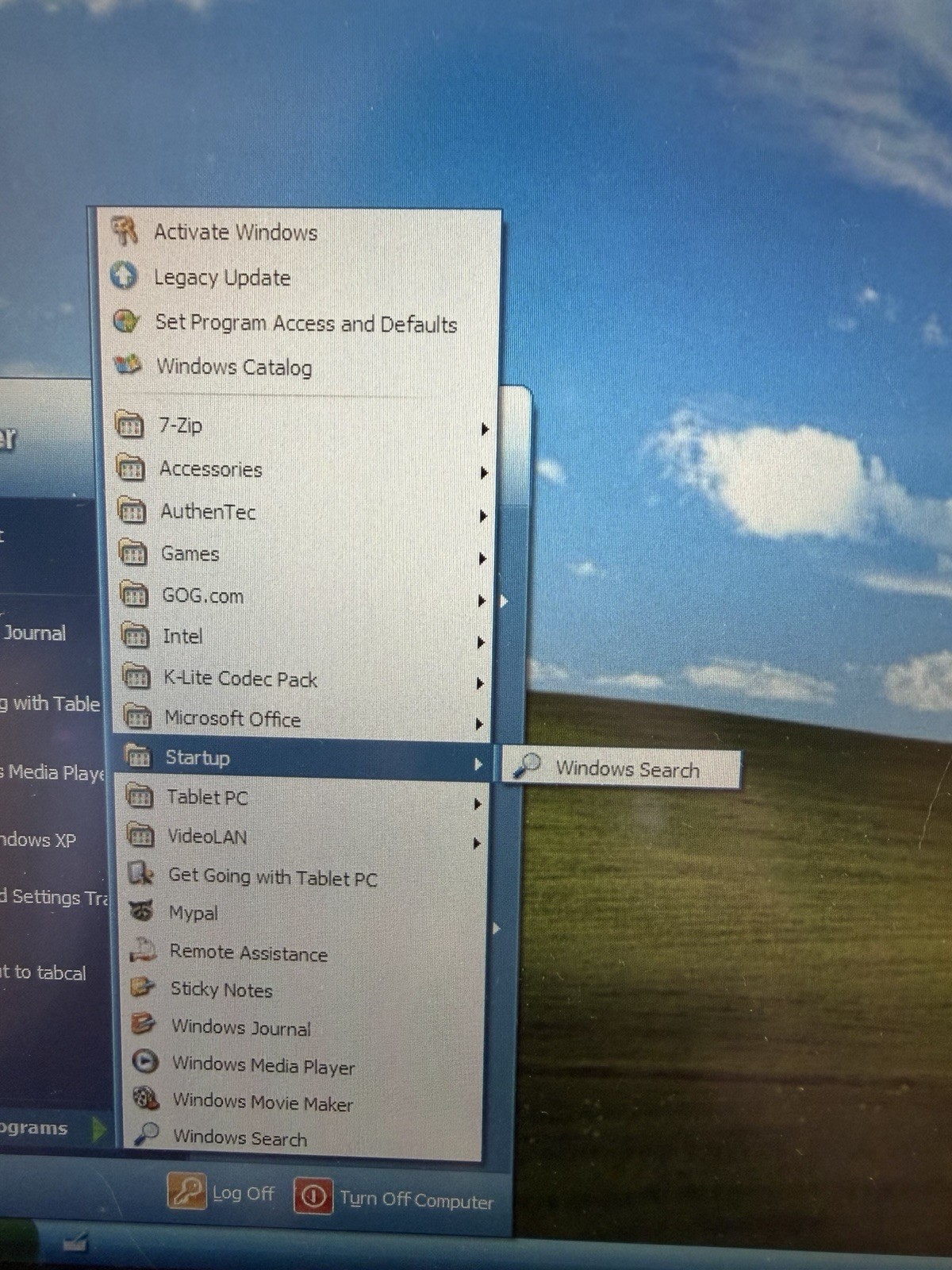952x1270 pixels.
Task: Click the Legacy Update globe icon
Action: 125,275
